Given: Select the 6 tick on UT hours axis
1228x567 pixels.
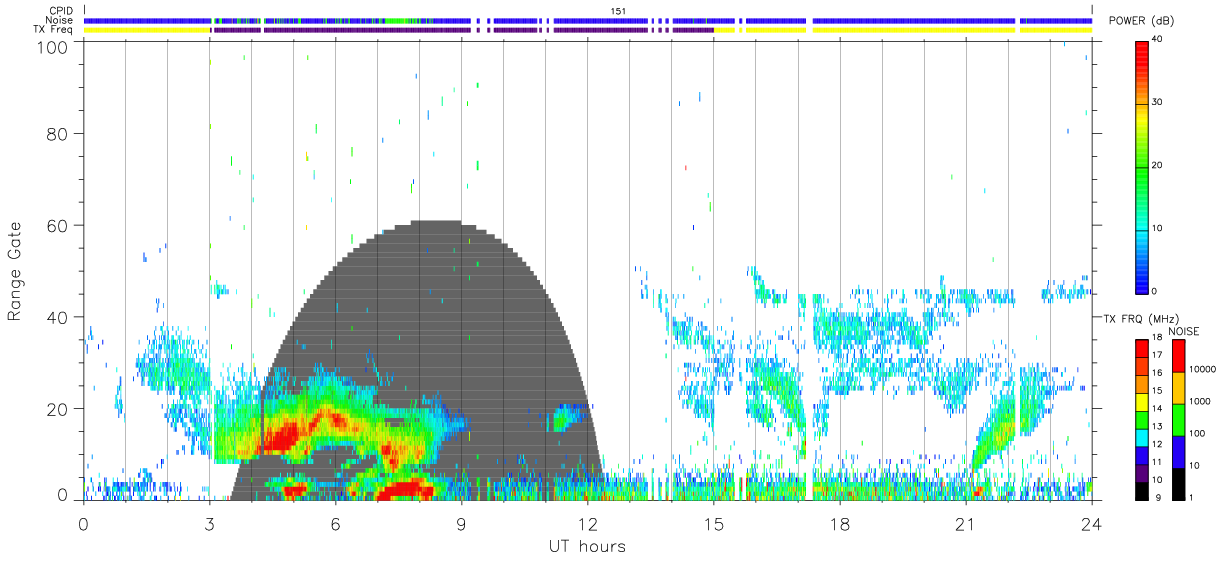Looking at the screenshot, I should point(335,523).
